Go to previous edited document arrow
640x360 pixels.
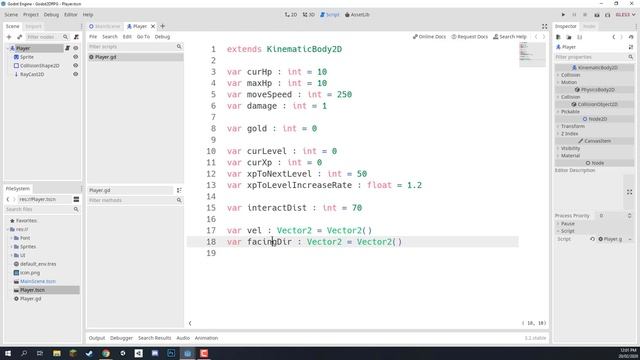click(536, 37)
